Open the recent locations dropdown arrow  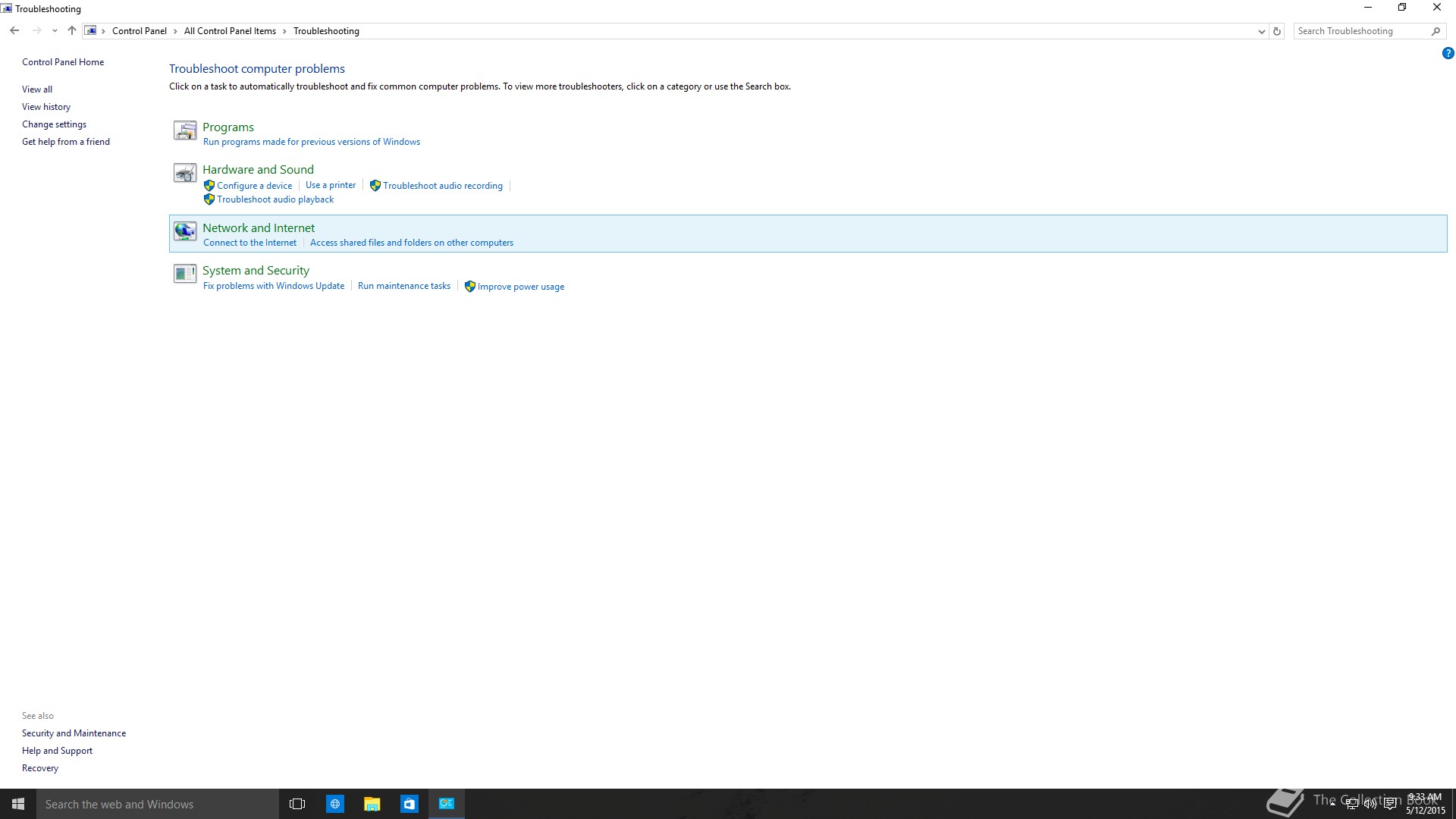click(x=55, y=31)
